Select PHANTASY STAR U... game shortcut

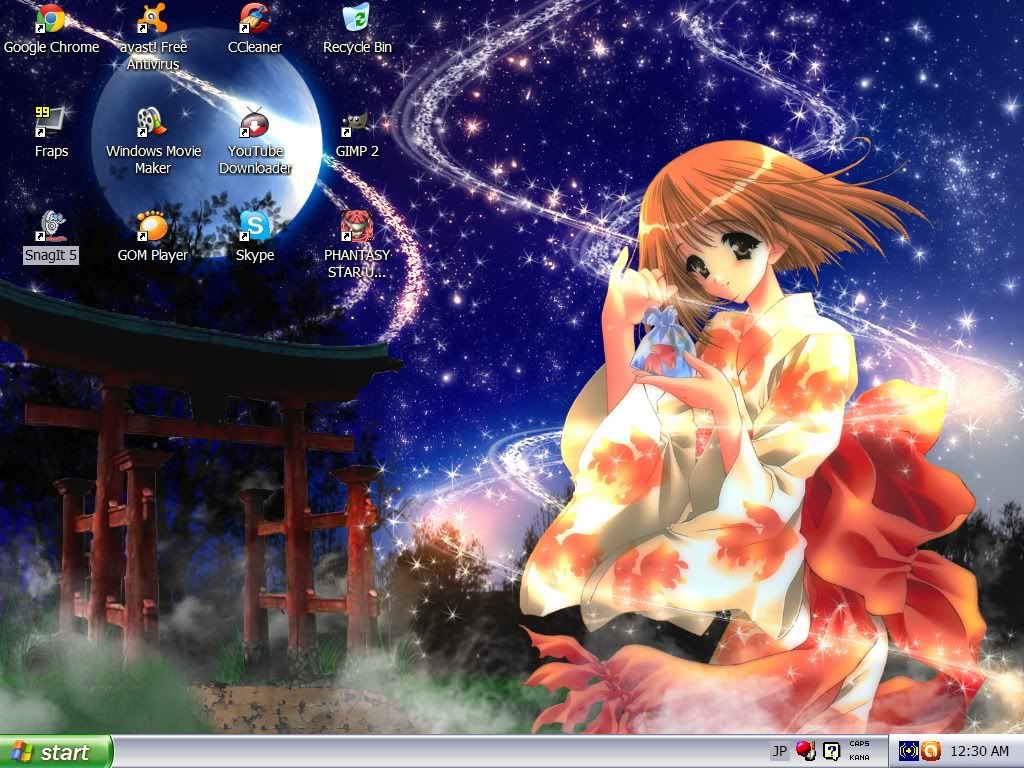[x=357, y=245]
